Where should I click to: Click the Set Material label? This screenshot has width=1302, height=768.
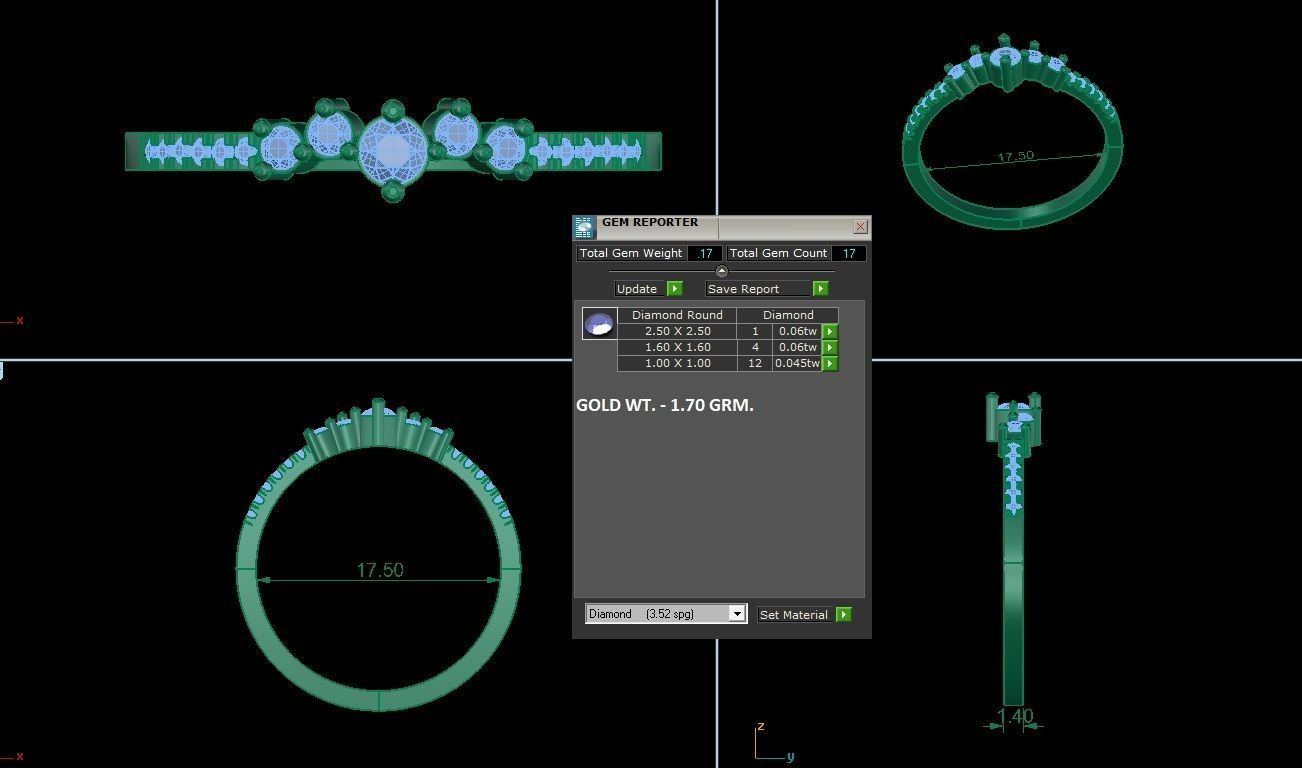tap(794, 615)
